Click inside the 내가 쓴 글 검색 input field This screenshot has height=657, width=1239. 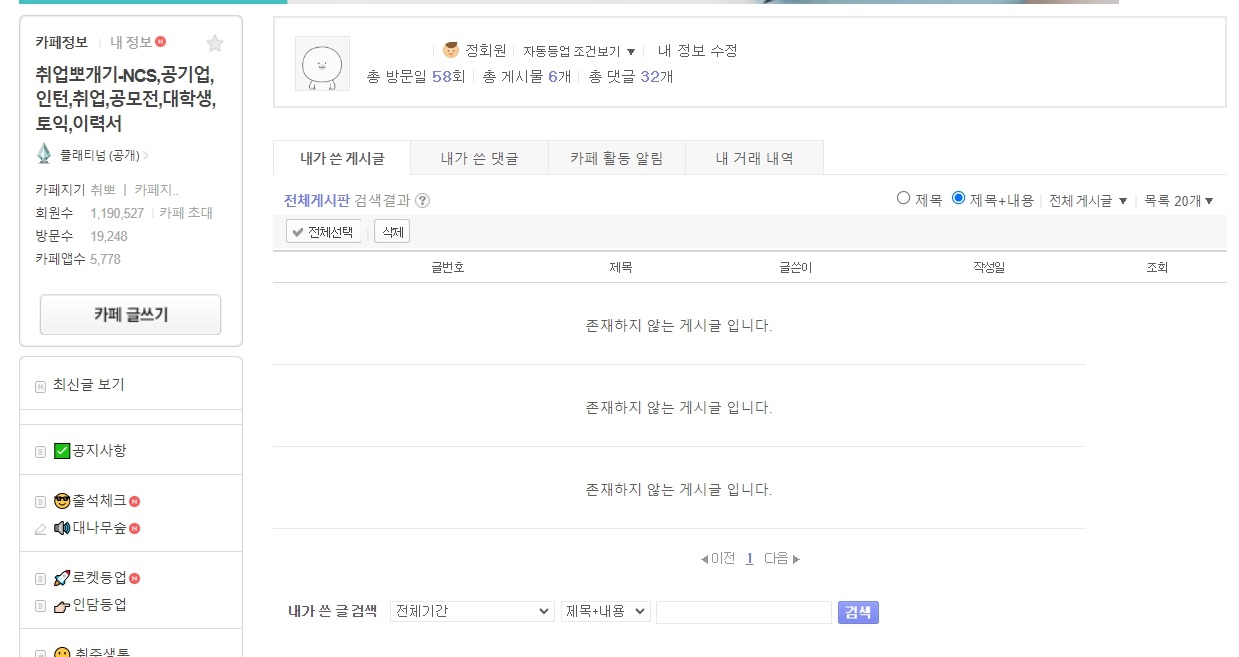pos(743,611)
